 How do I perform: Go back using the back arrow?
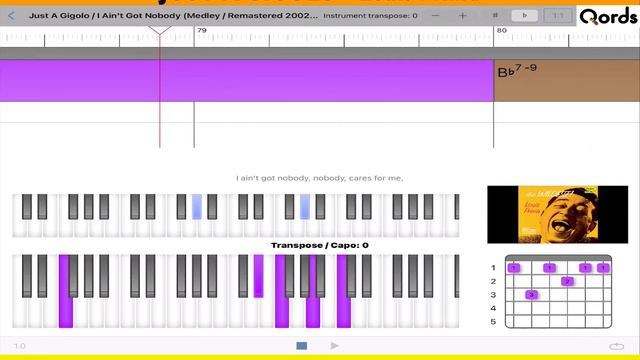(x=11, y=16)
